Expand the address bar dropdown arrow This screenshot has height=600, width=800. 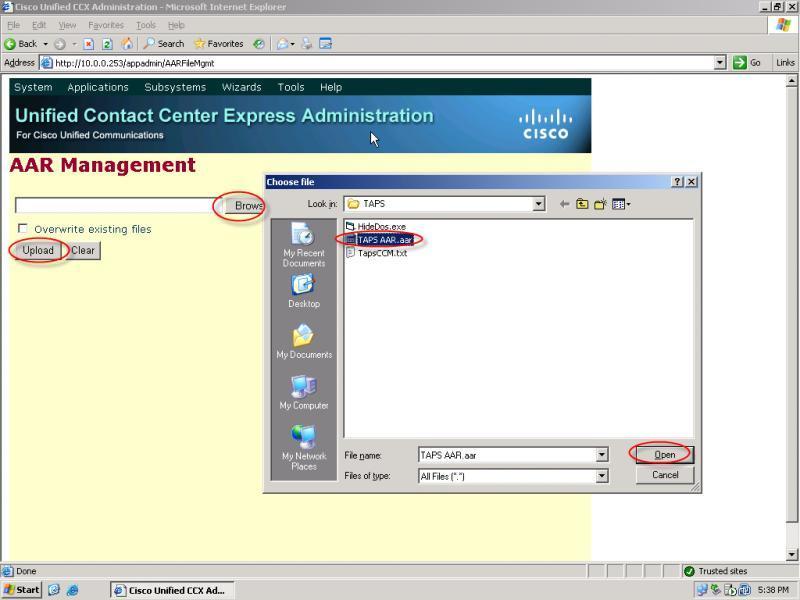720,63
